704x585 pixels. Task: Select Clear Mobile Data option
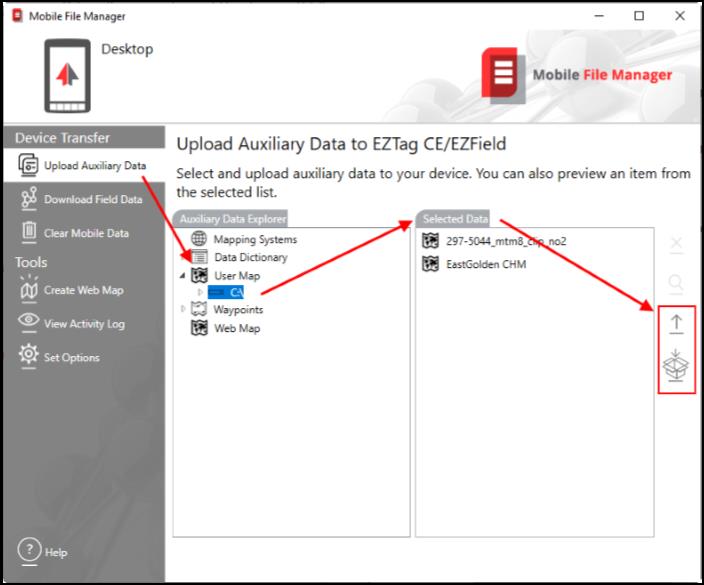coord(84,233)
